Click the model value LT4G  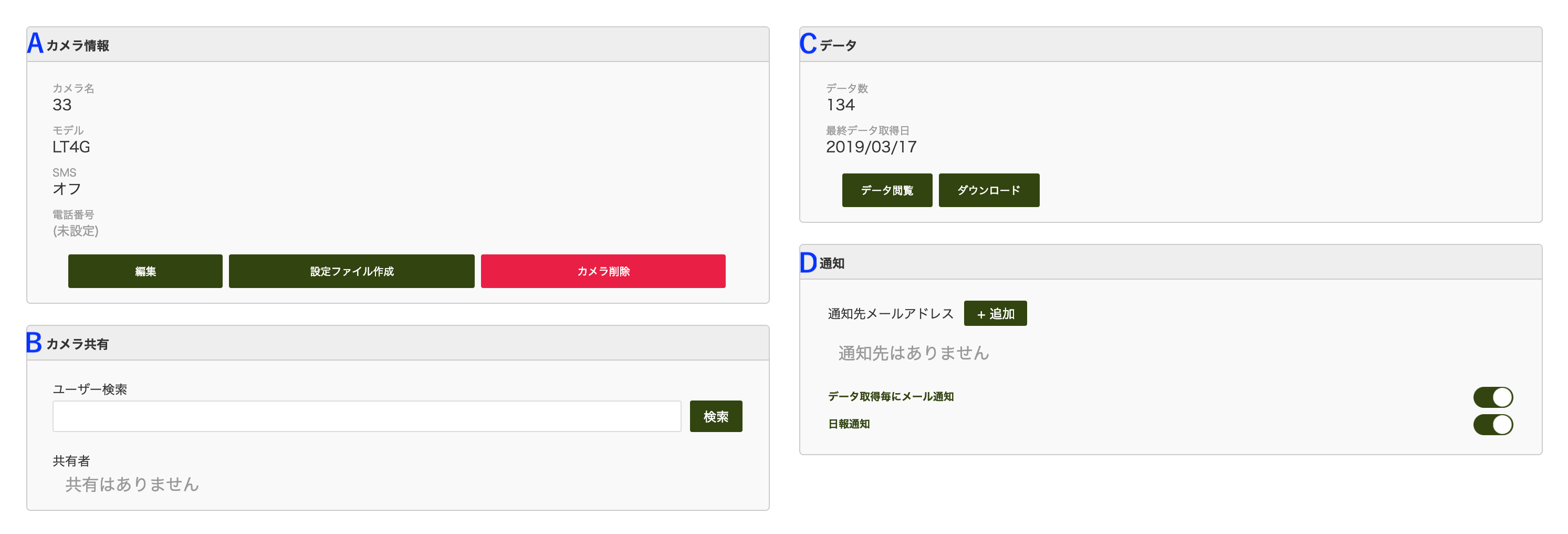71,147
